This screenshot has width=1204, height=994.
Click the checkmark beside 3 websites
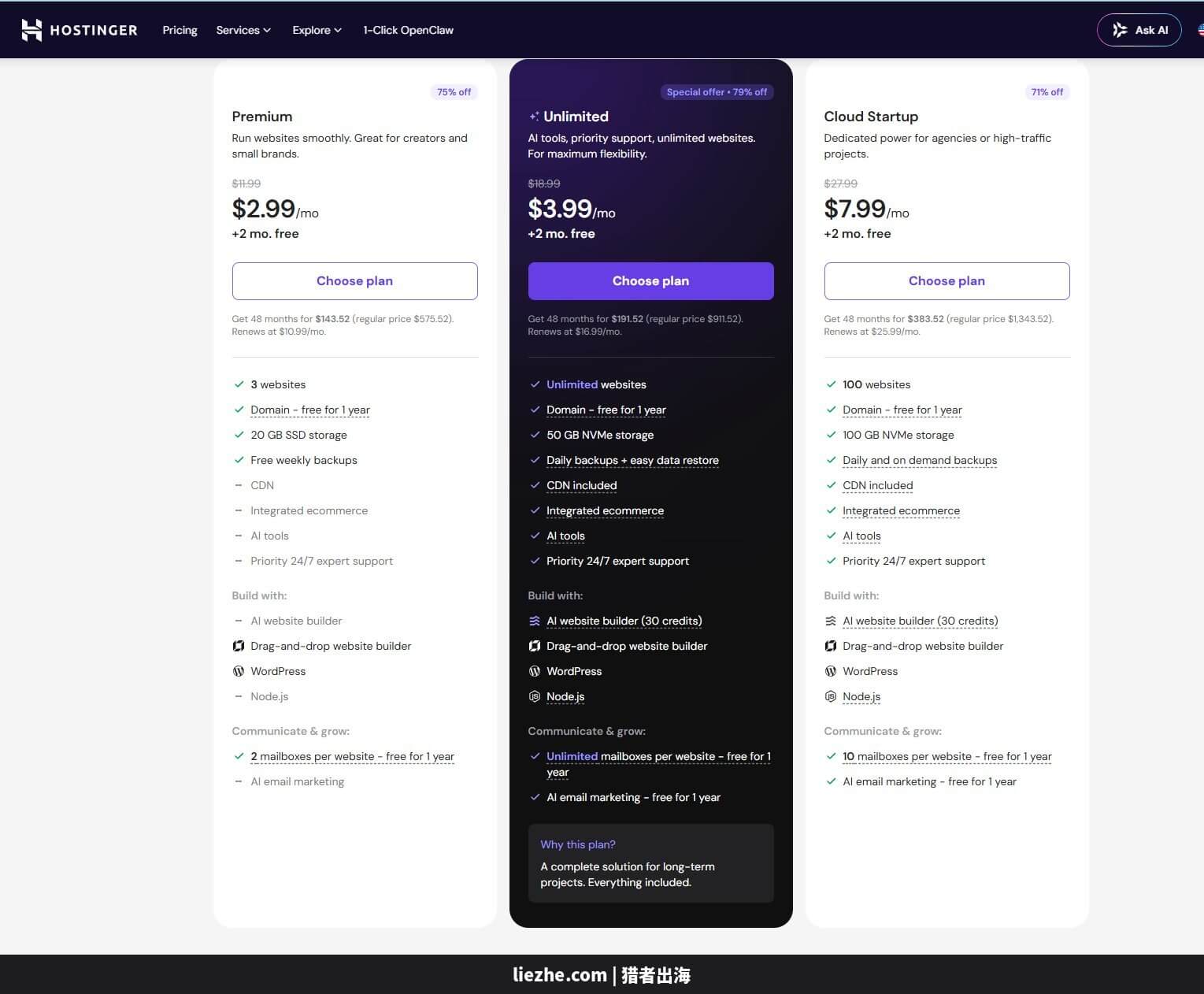coord(239,384)
